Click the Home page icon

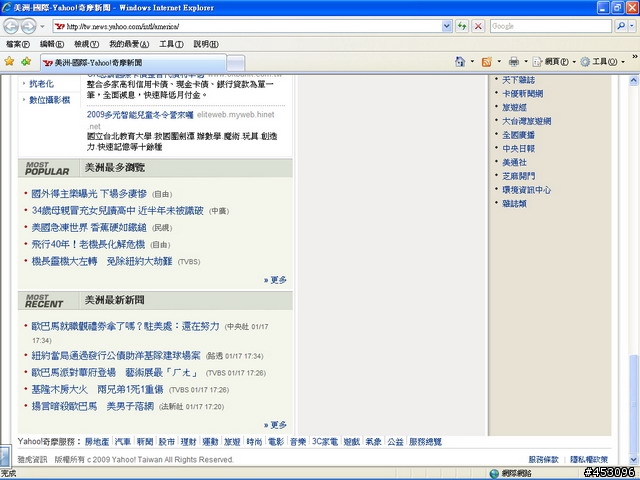[x=460, y=62]
